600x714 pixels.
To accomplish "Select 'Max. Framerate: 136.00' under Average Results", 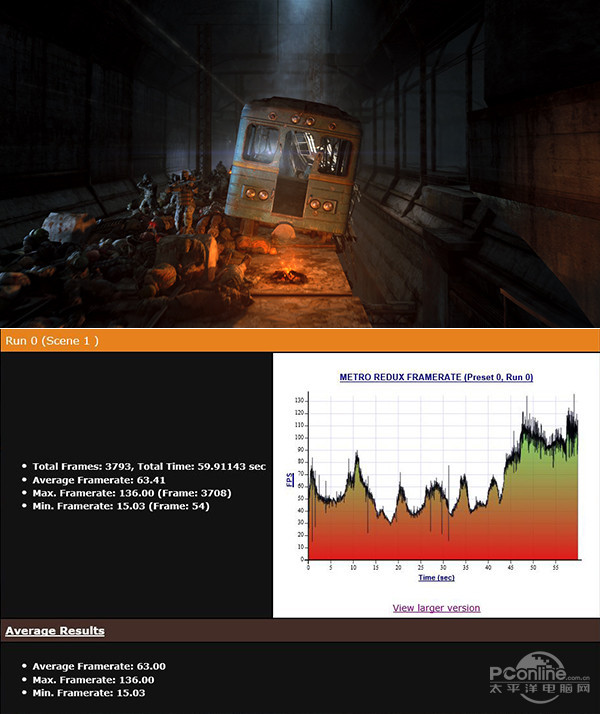I will [x=93, y=680].
